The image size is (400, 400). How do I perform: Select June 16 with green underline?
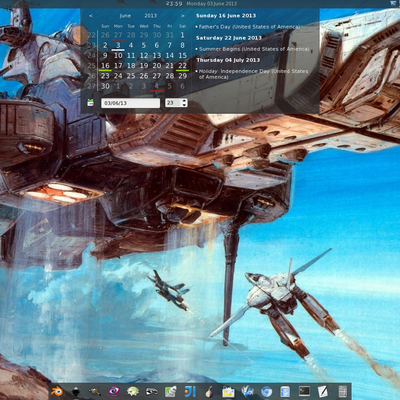(x=105, y=66)
